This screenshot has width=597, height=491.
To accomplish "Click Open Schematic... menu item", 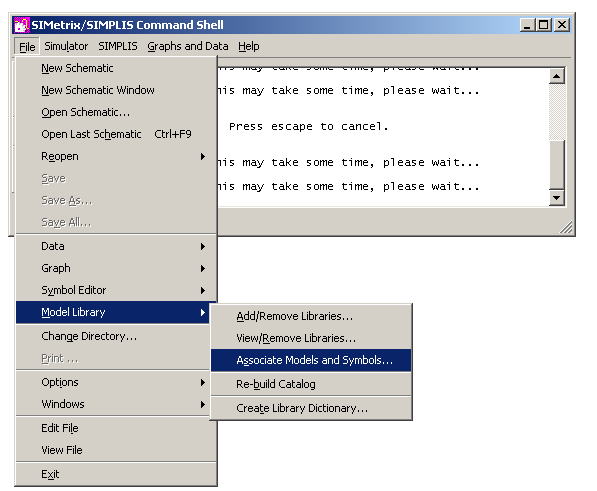I will coord(116,112).
